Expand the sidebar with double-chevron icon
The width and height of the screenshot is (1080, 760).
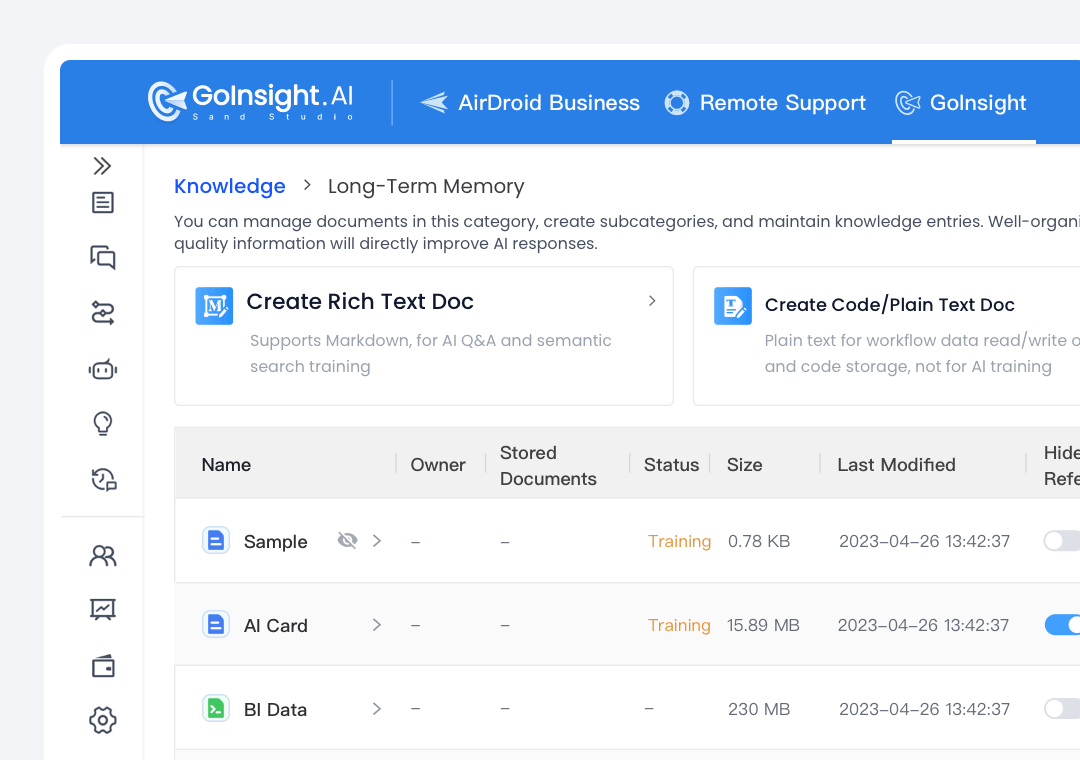(x=102, y=166)
